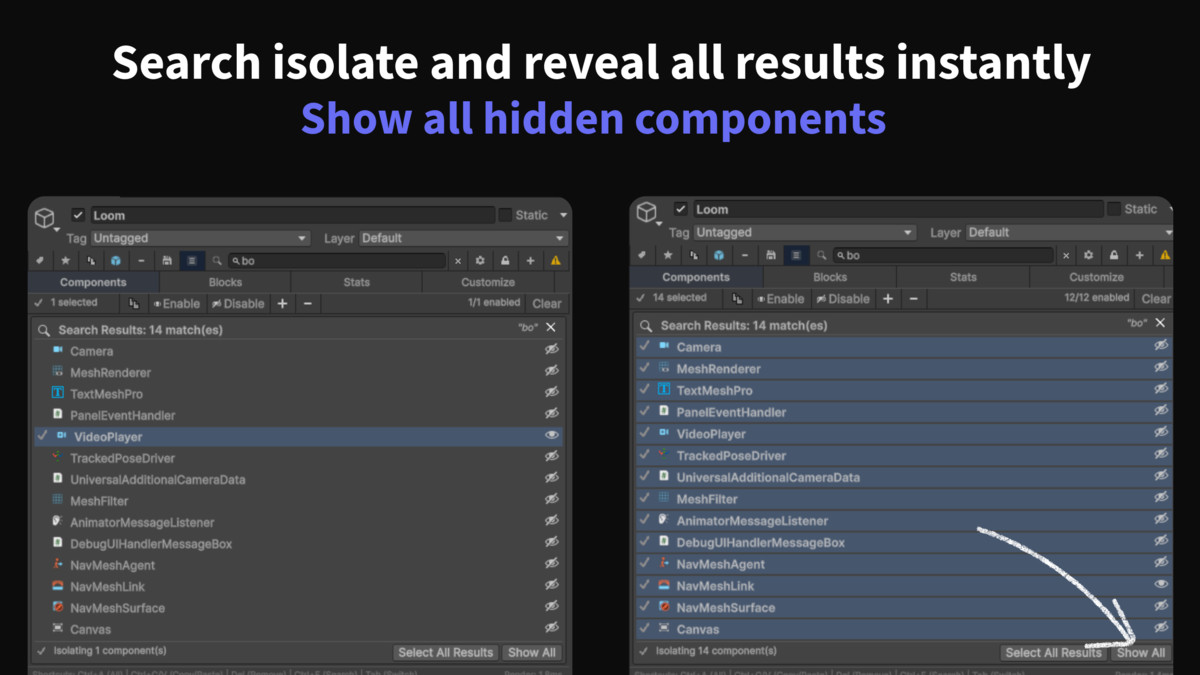Toggle VideoPlayer eye visibility in left panel
The width and height of the screenshot is (1200, 675).
[x=551, y=436]
